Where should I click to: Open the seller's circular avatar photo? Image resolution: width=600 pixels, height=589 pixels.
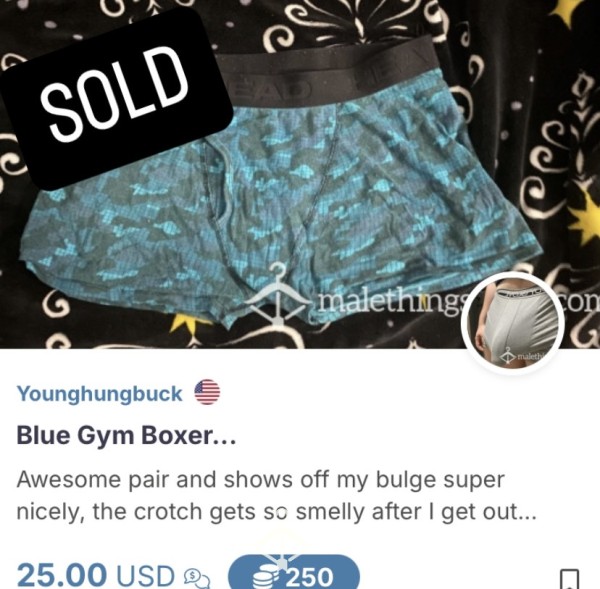pos(513,324)
